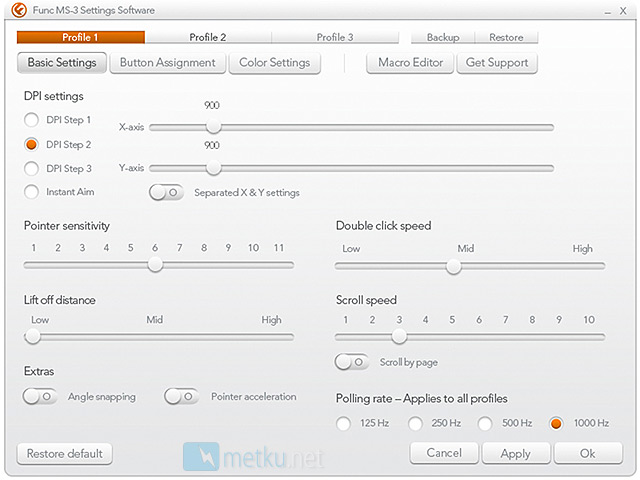Image resolution: width=640 pixels, height=480 pixels.
Task: Apply the current settings
Action: (516, 453)
